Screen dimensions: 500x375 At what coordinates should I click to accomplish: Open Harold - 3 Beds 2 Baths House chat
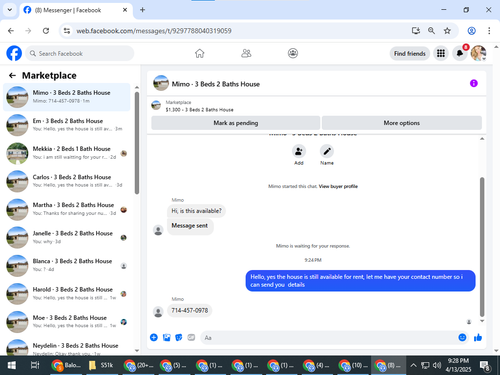coord(67,294)
